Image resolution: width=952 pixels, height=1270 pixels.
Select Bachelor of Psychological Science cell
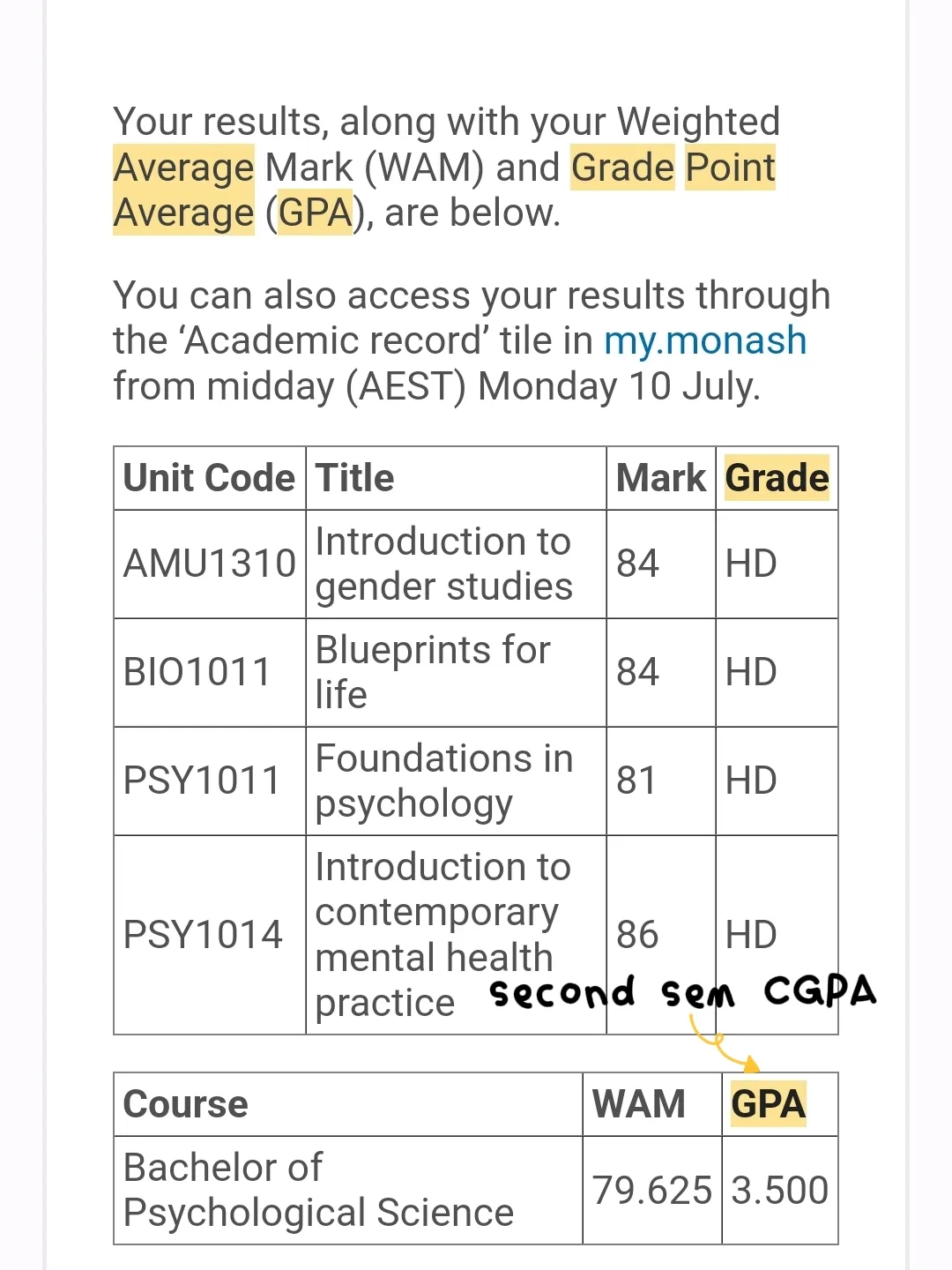pos(348,1191)
